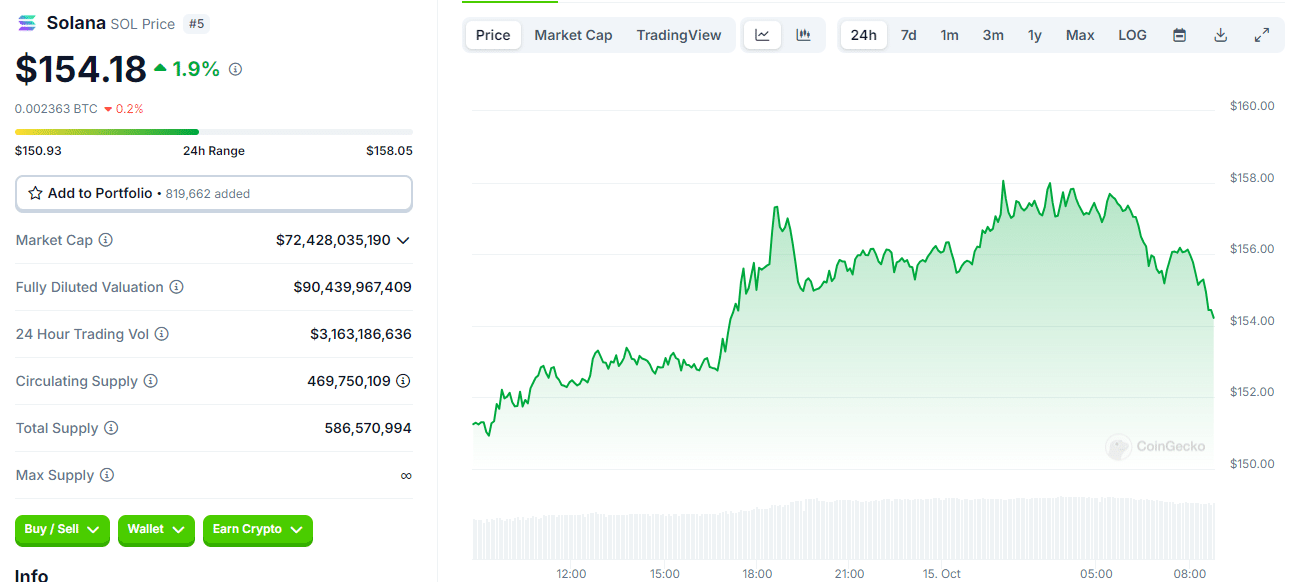Click the $90,439,967,409 valuation value
Viewport: 1298px width, 582px height.
353,287
